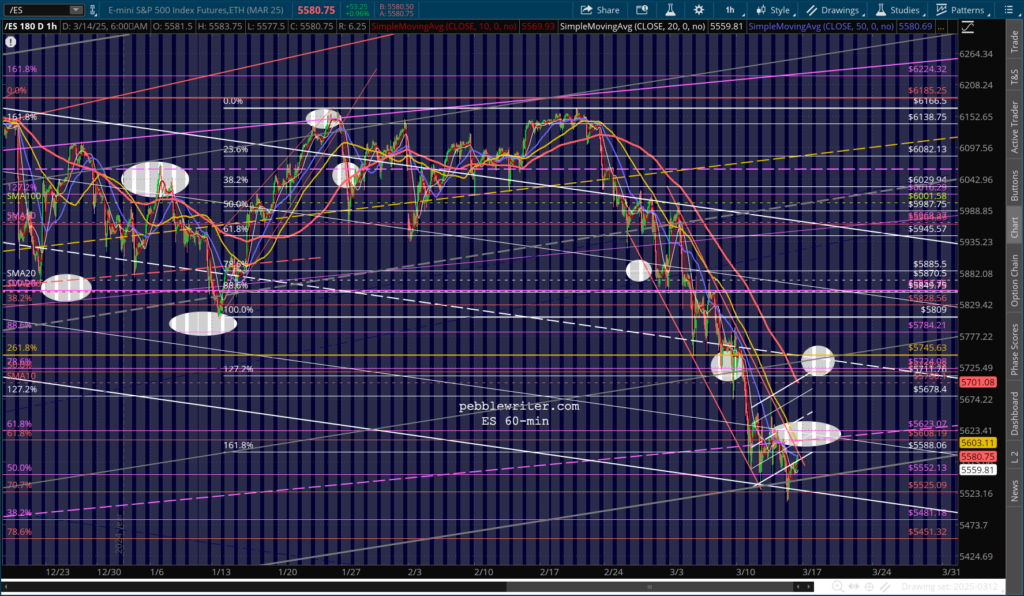Click the SimpleMovingAvg (CLOSE, 20, 0, no) label
This screenshot has width=1024, height=596.
point(633,27)
